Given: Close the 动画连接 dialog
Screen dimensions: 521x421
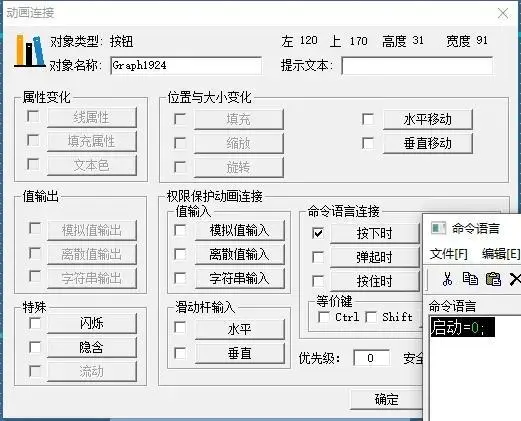Looking at the screenshot, I should pyautogui.click(x=503, y=14).
